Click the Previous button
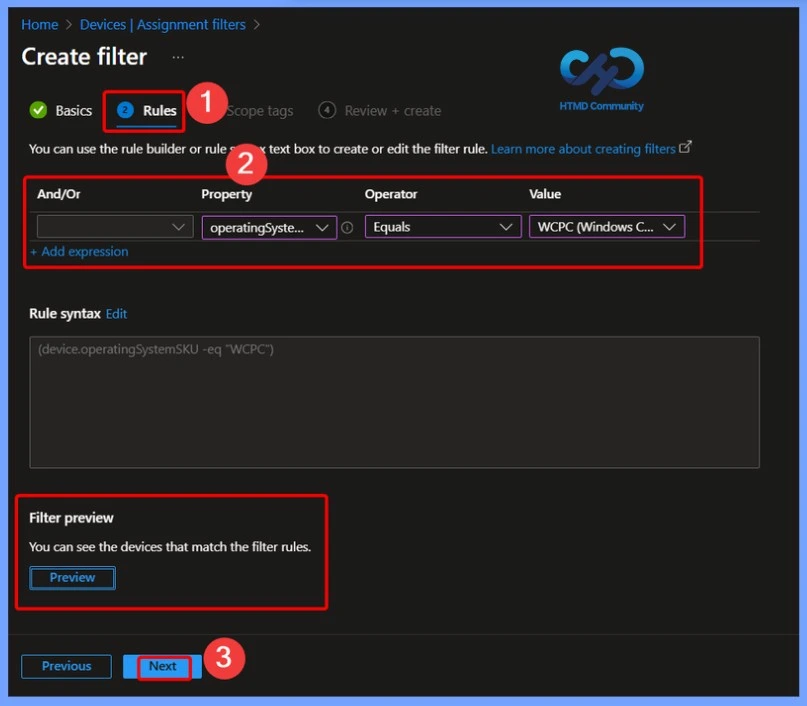This screenshot has height=706, width=807. click(67, 667)
